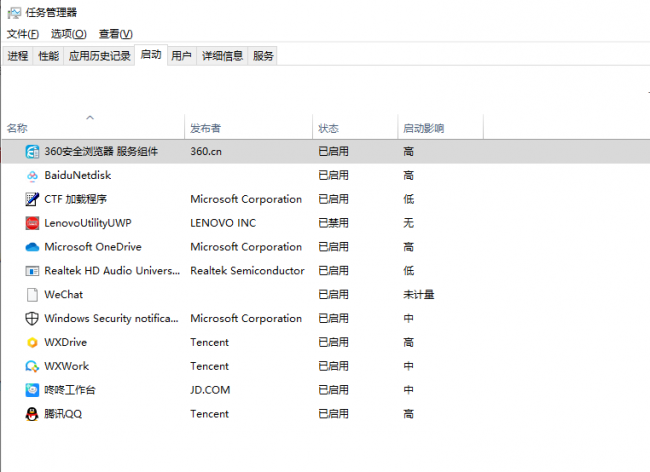Click the sort arrow above 名称
Screen dimensions: 650x472
pos(90,118)
